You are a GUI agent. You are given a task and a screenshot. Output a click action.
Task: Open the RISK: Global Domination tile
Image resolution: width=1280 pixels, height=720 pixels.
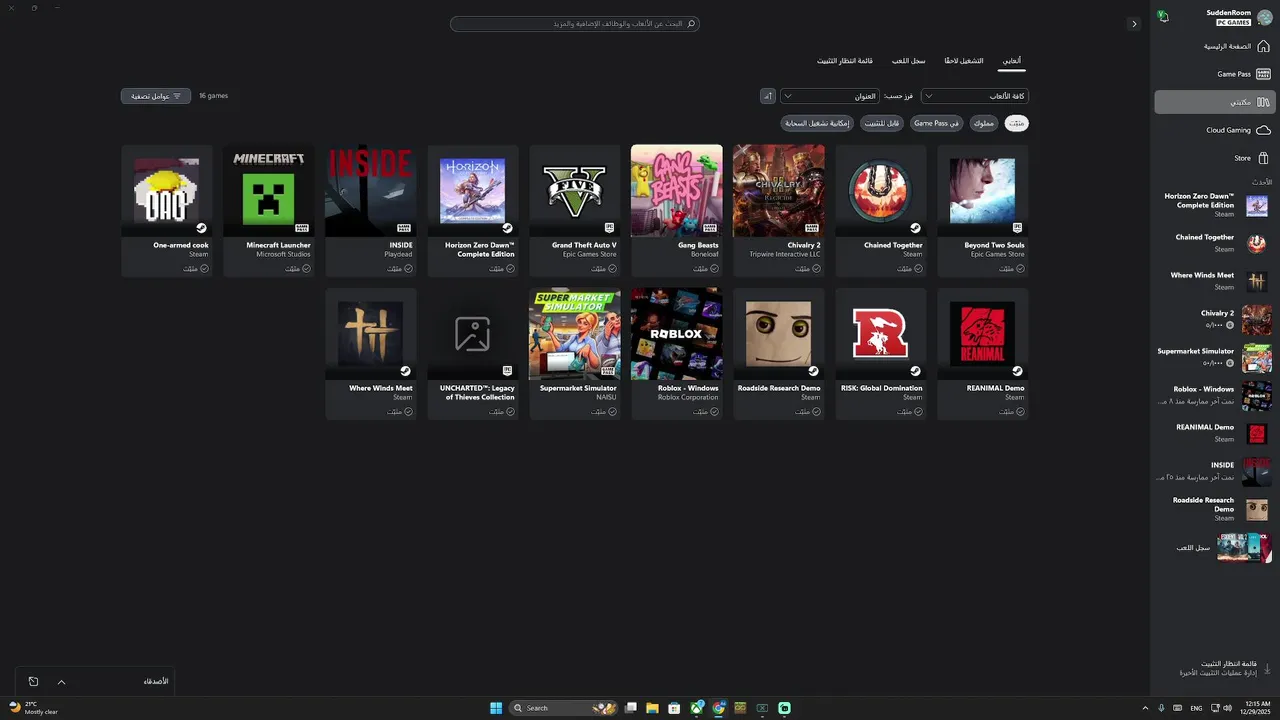(x=881, y=353)
